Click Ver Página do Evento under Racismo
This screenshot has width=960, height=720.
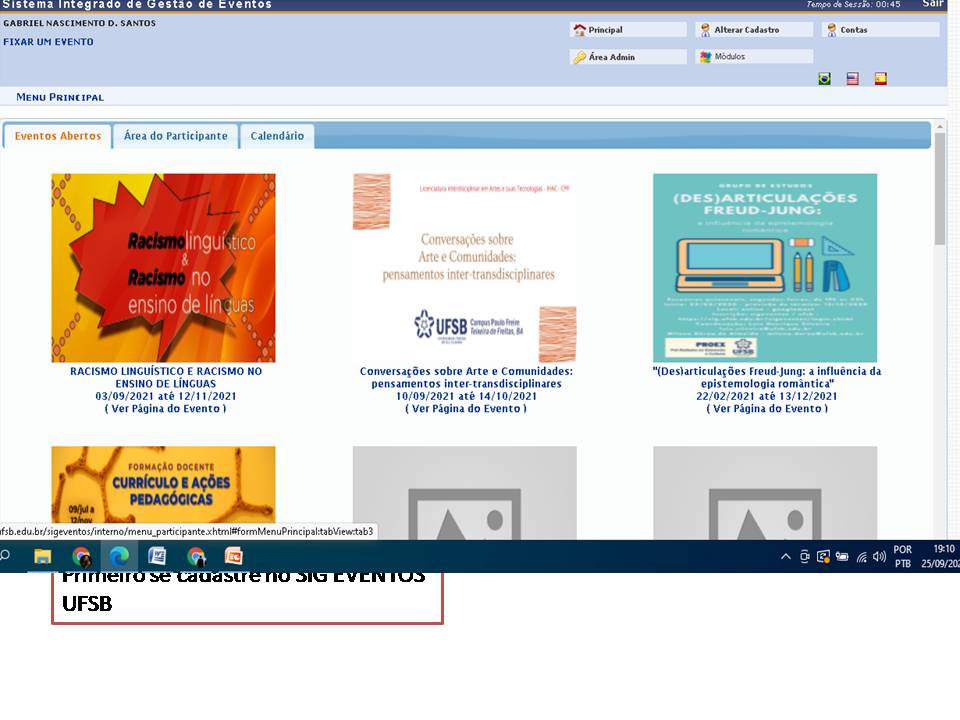(x=165, y=408)
